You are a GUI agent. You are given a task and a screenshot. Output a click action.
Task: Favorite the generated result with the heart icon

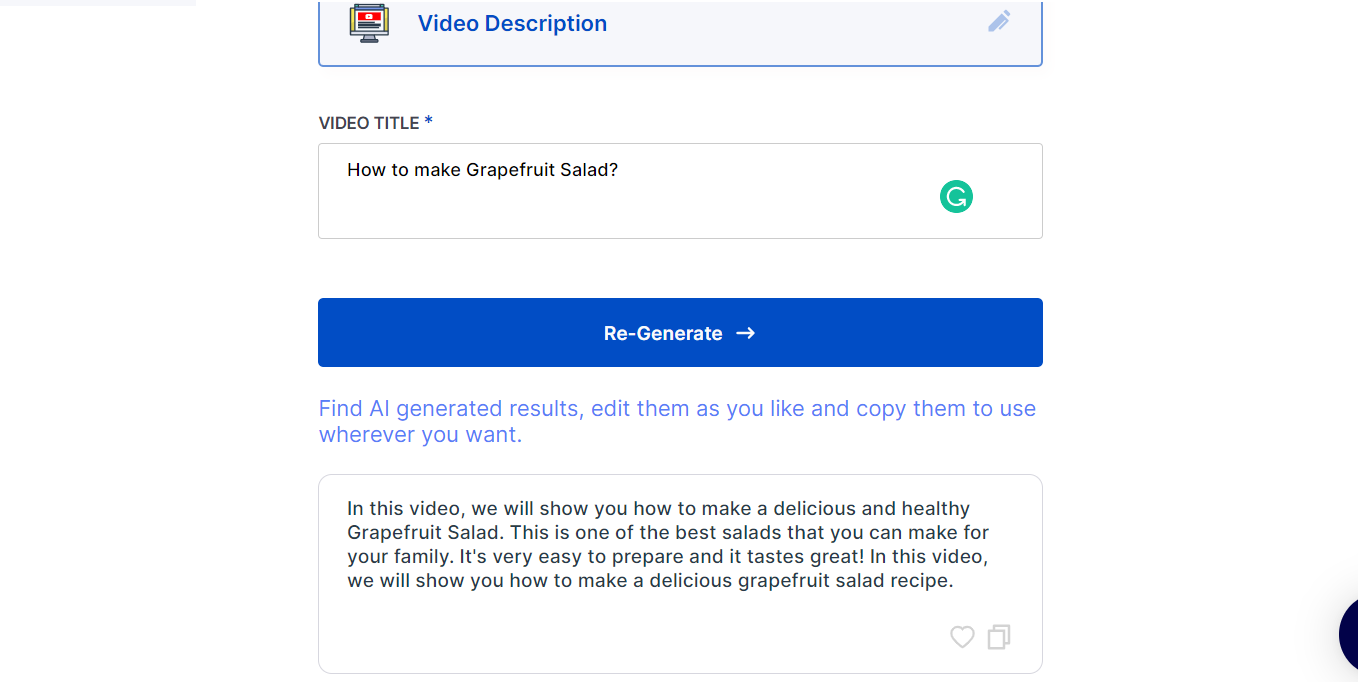(962, 637)
